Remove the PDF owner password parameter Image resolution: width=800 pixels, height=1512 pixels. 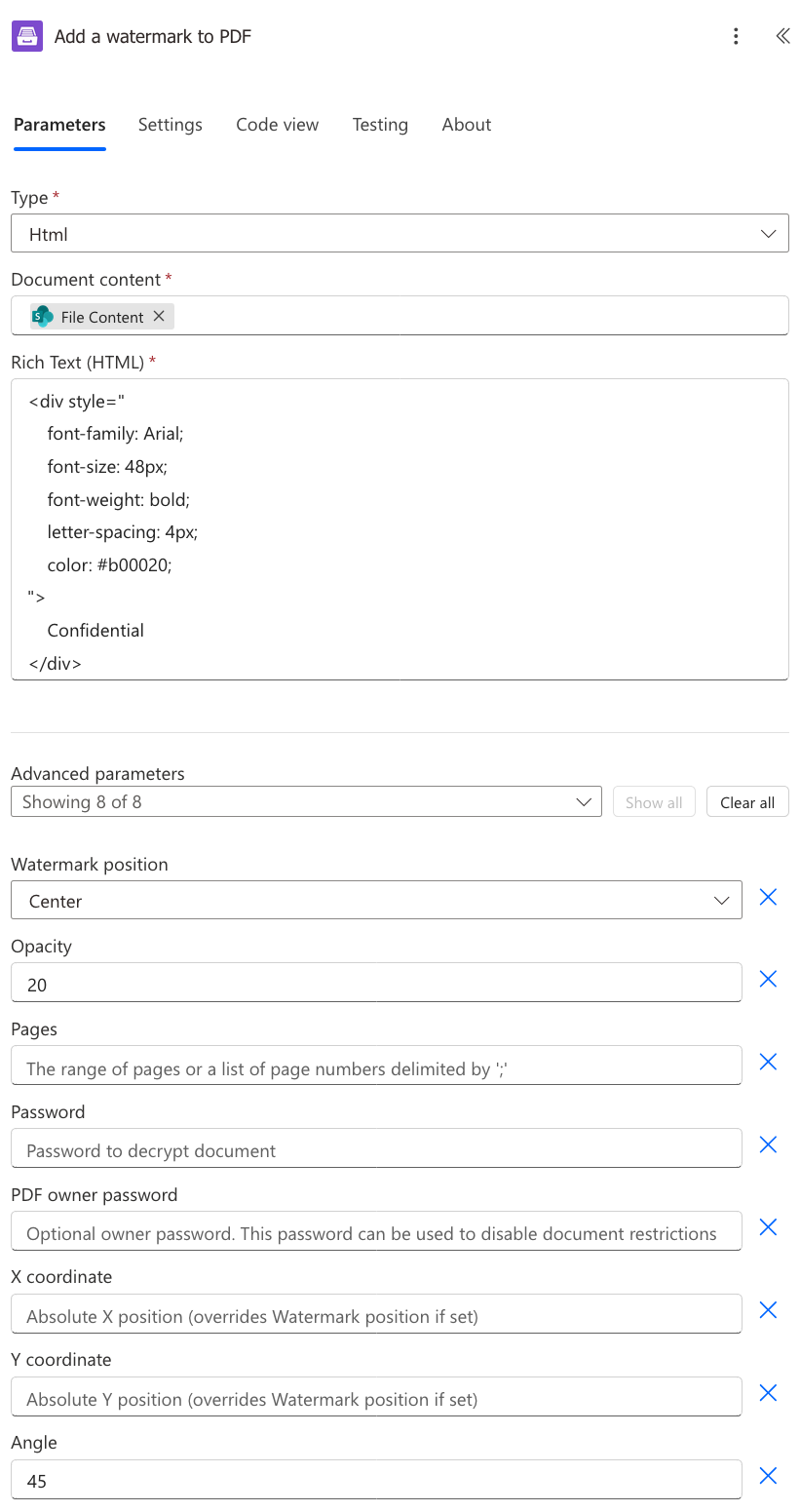coord(767,1227)
